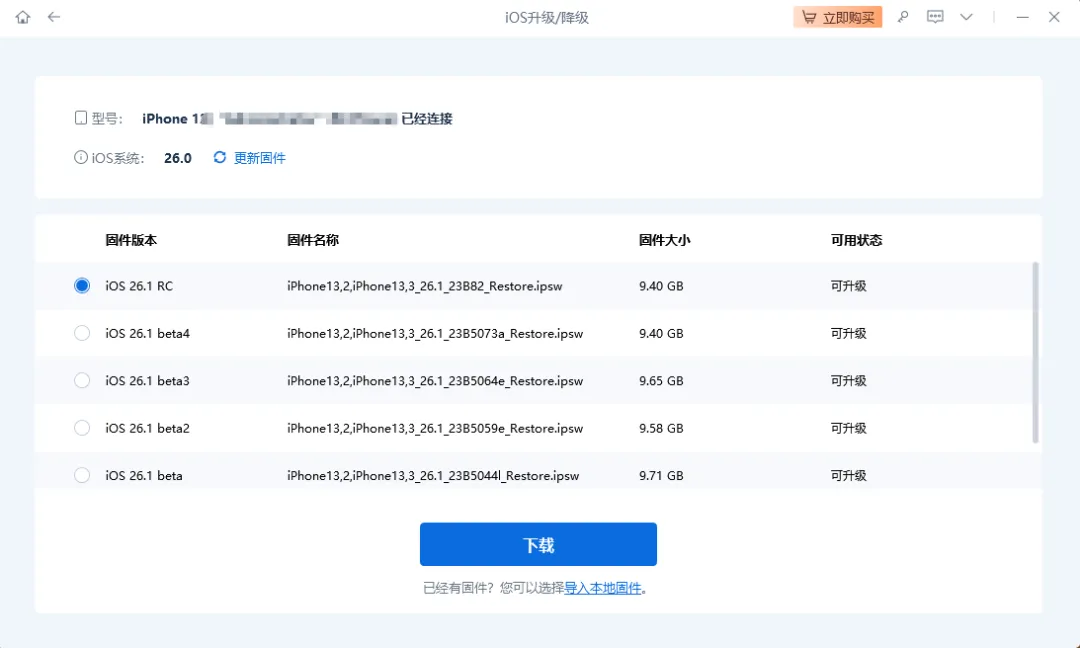Click the iOS system info icon
The image size is (1080, 648).
81,158
